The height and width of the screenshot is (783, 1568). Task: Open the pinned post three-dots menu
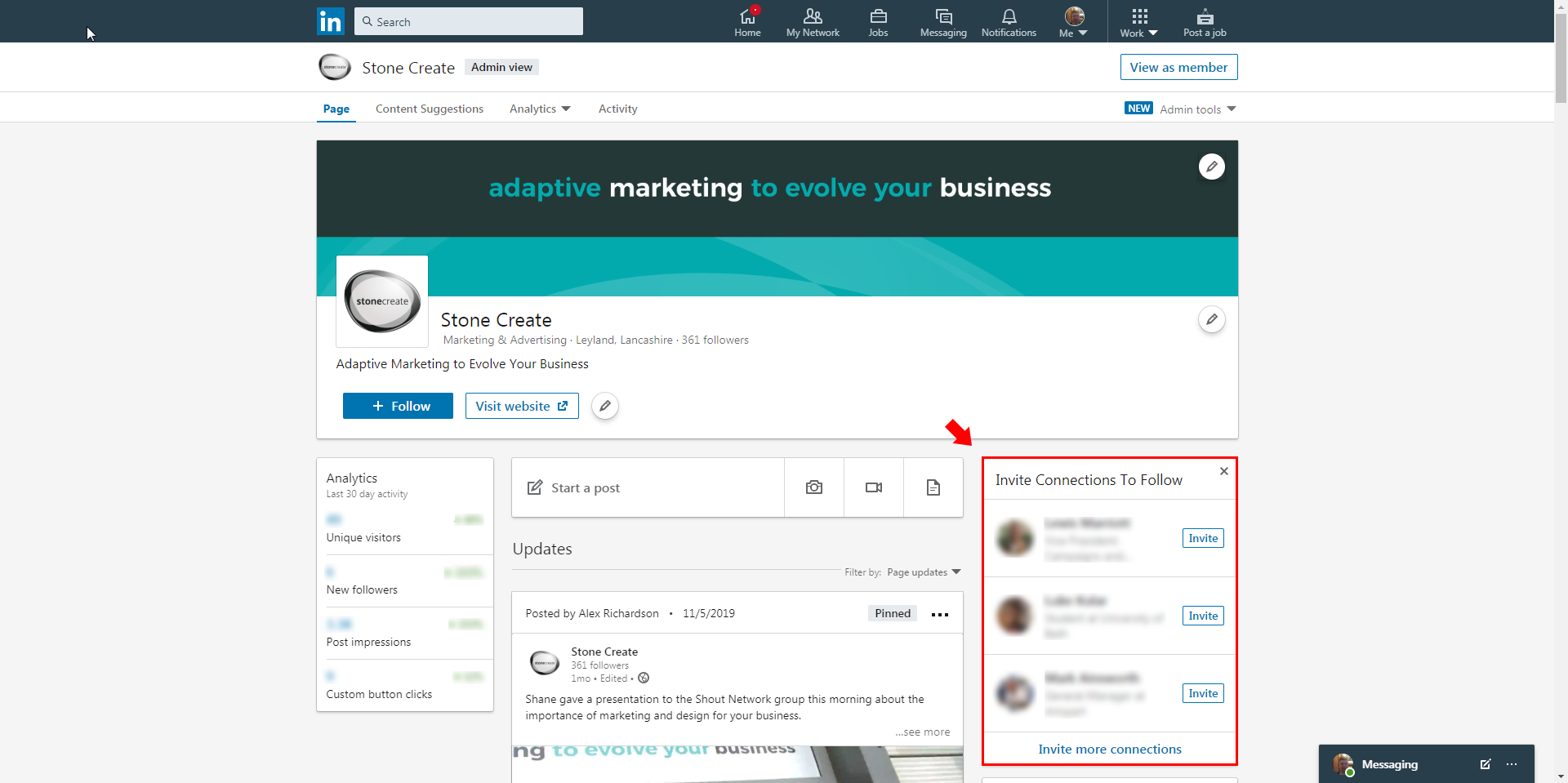[940, 614]
